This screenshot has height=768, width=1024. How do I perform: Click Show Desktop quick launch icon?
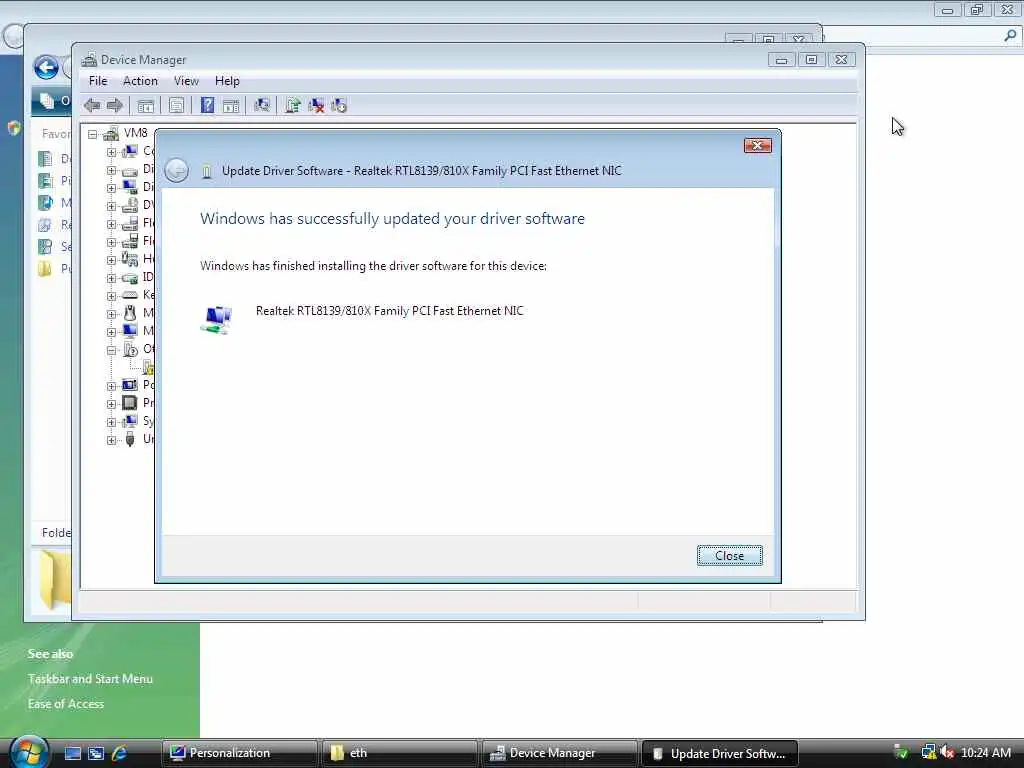pos(72,753)
